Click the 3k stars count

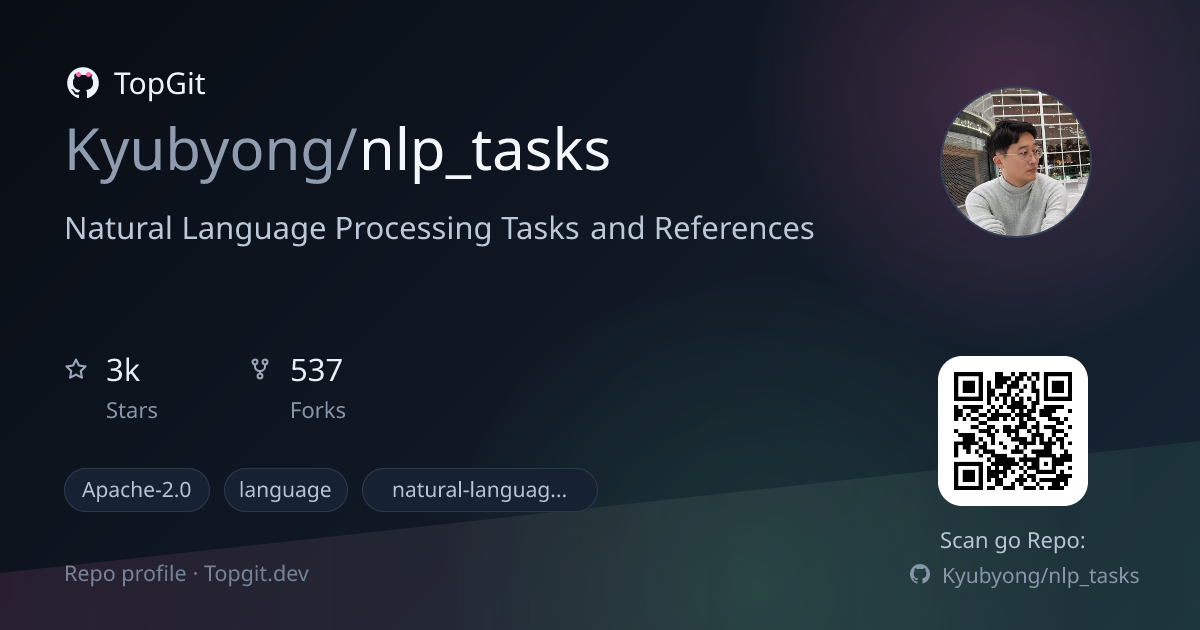tap(123, 371)
